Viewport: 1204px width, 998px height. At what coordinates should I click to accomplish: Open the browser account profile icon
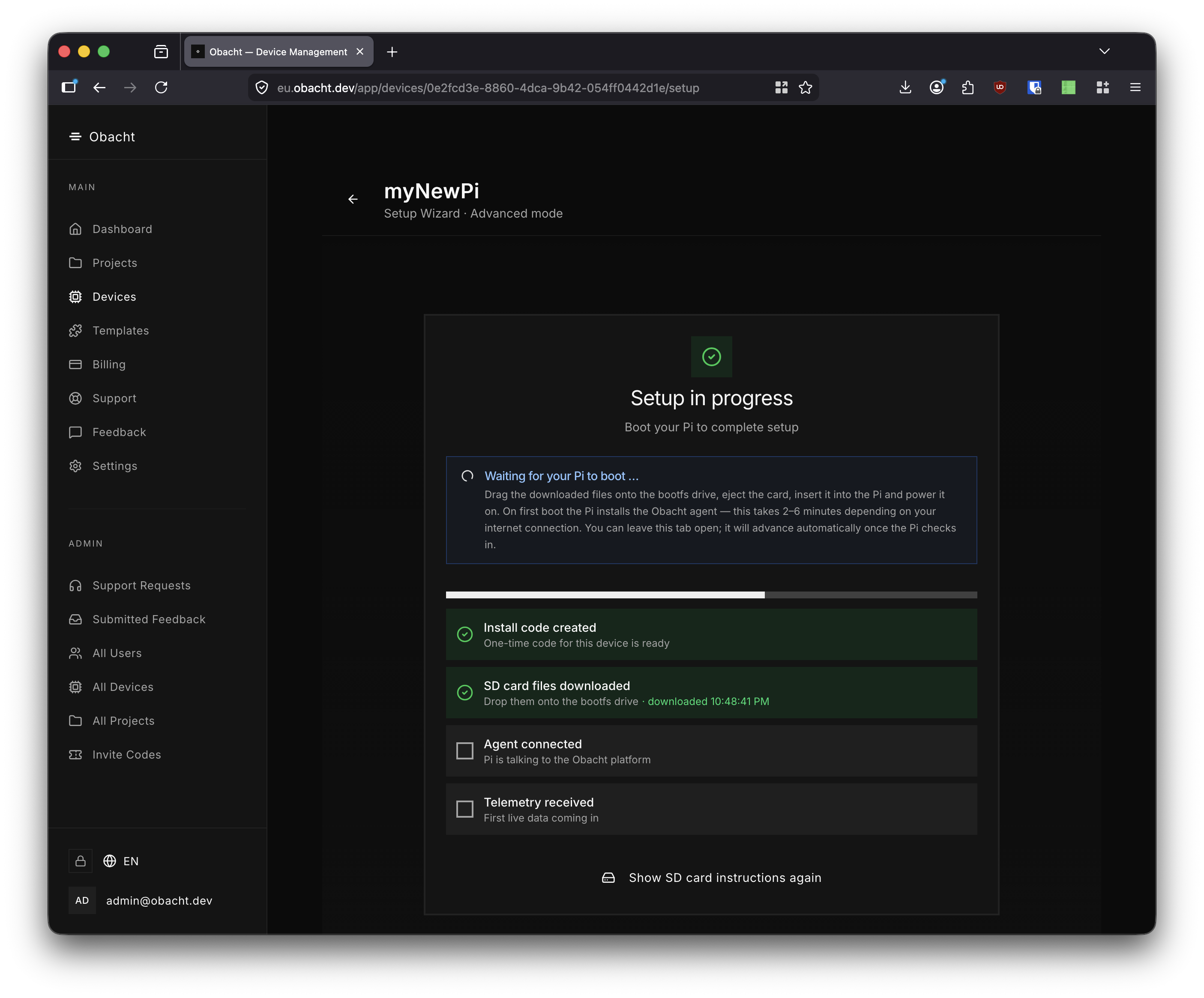pos(937,88)
